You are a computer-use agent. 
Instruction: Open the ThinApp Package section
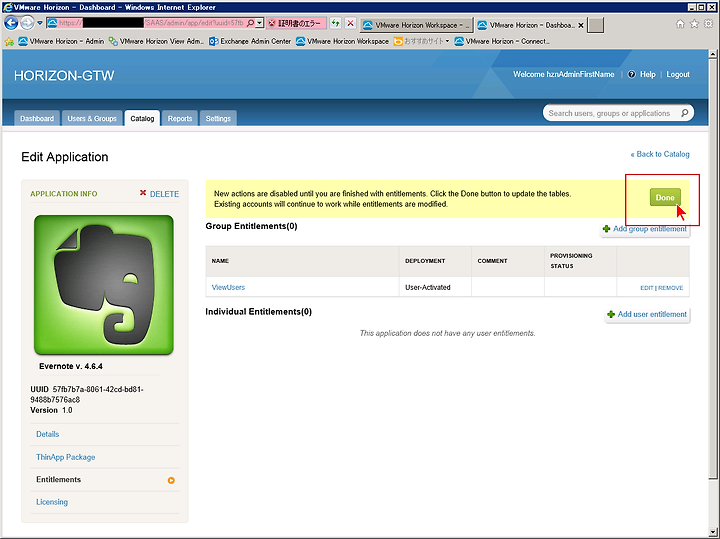point(66,457)
